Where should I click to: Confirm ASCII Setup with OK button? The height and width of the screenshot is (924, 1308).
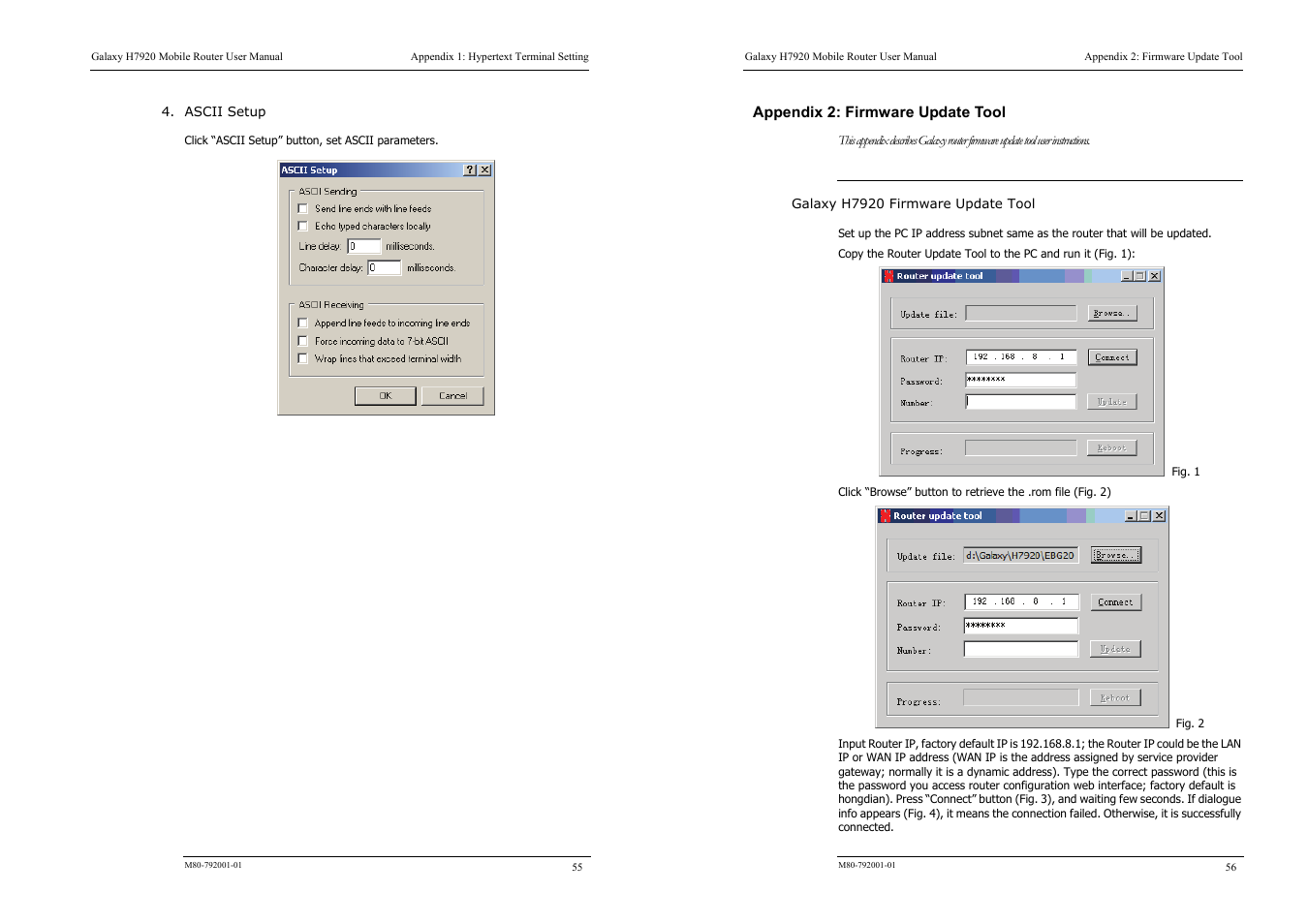(386, 396)
